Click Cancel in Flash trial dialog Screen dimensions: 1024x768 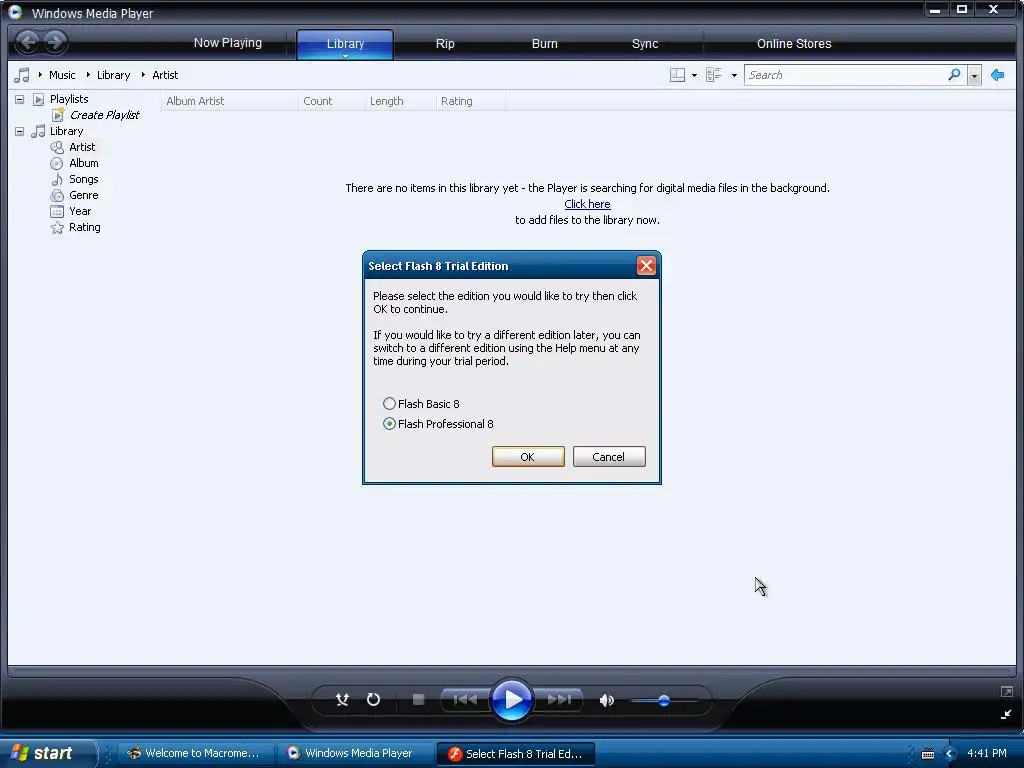(609, 456)
